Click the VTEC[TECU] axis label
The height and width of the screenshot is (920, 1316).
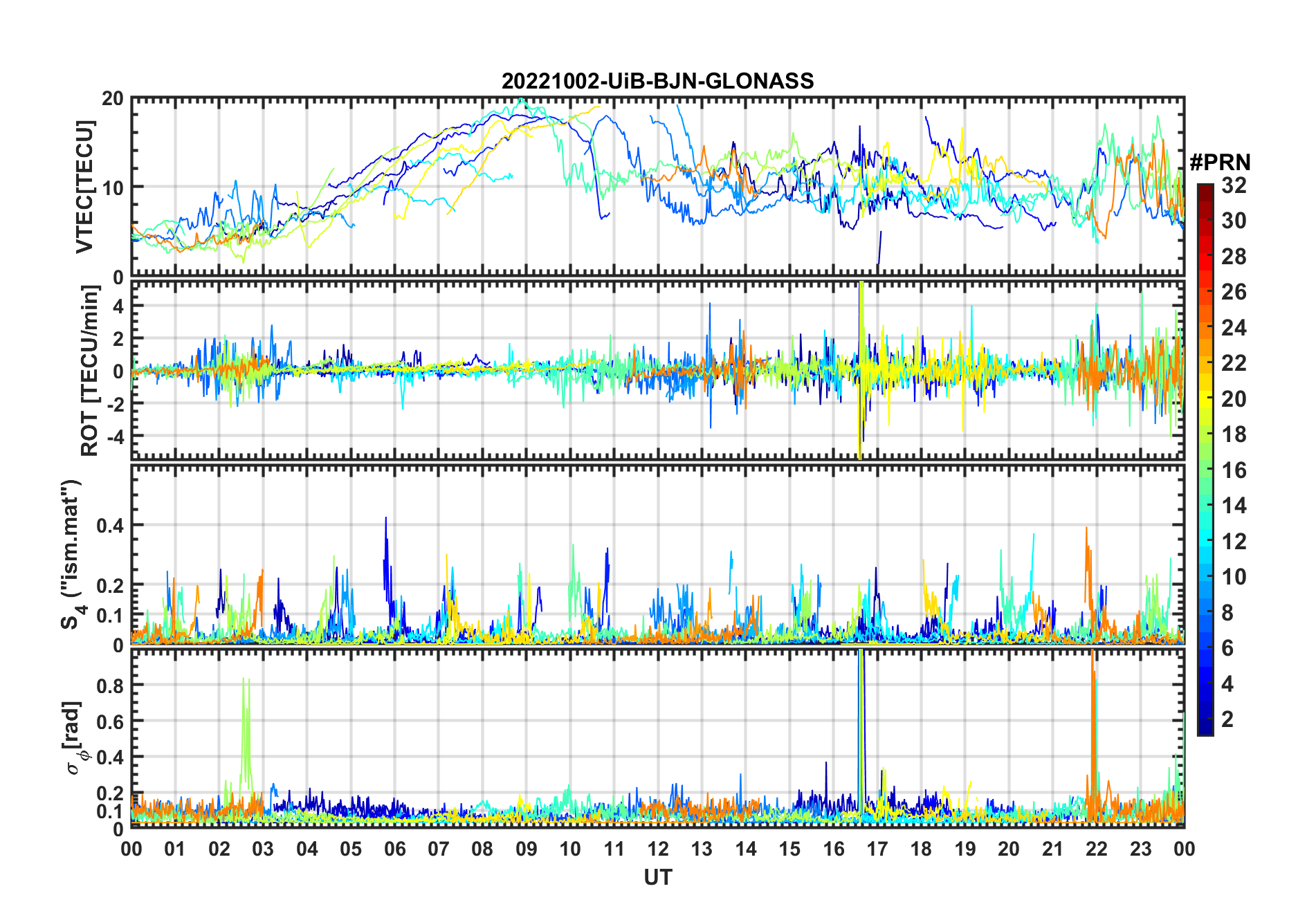click(84, 187)
